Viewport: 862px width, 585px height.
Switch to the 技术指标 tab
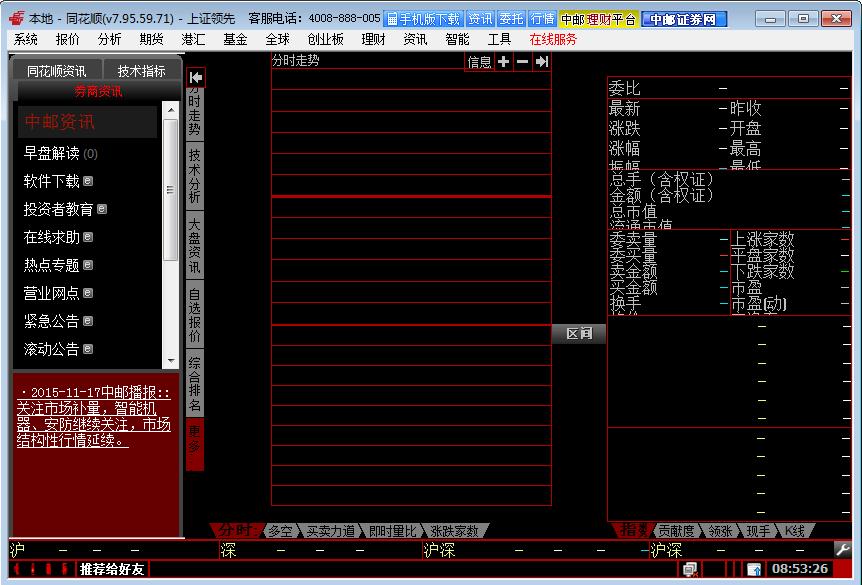click(141, 71)
